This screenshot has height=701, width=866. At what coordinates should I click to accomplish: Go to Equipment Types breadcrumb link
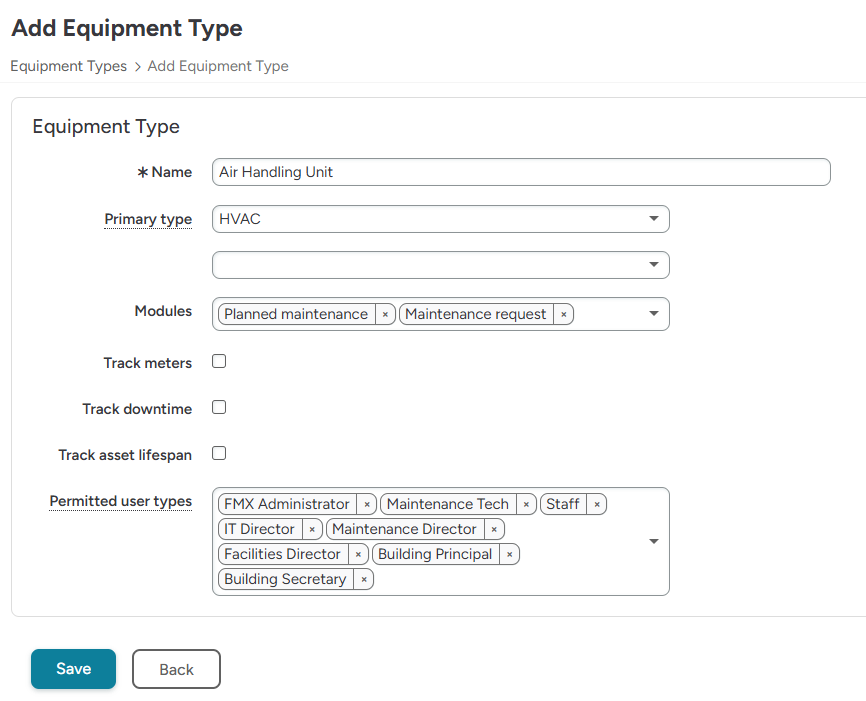coord(68,66)
